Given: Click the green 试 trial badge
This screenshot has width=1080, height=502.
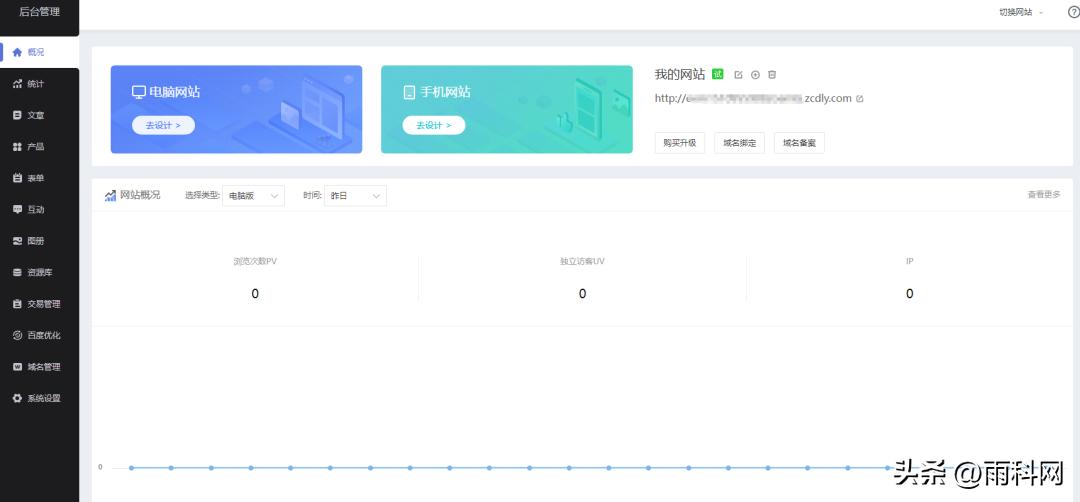Looking at the screenshot, I should (x=718, y=74).
